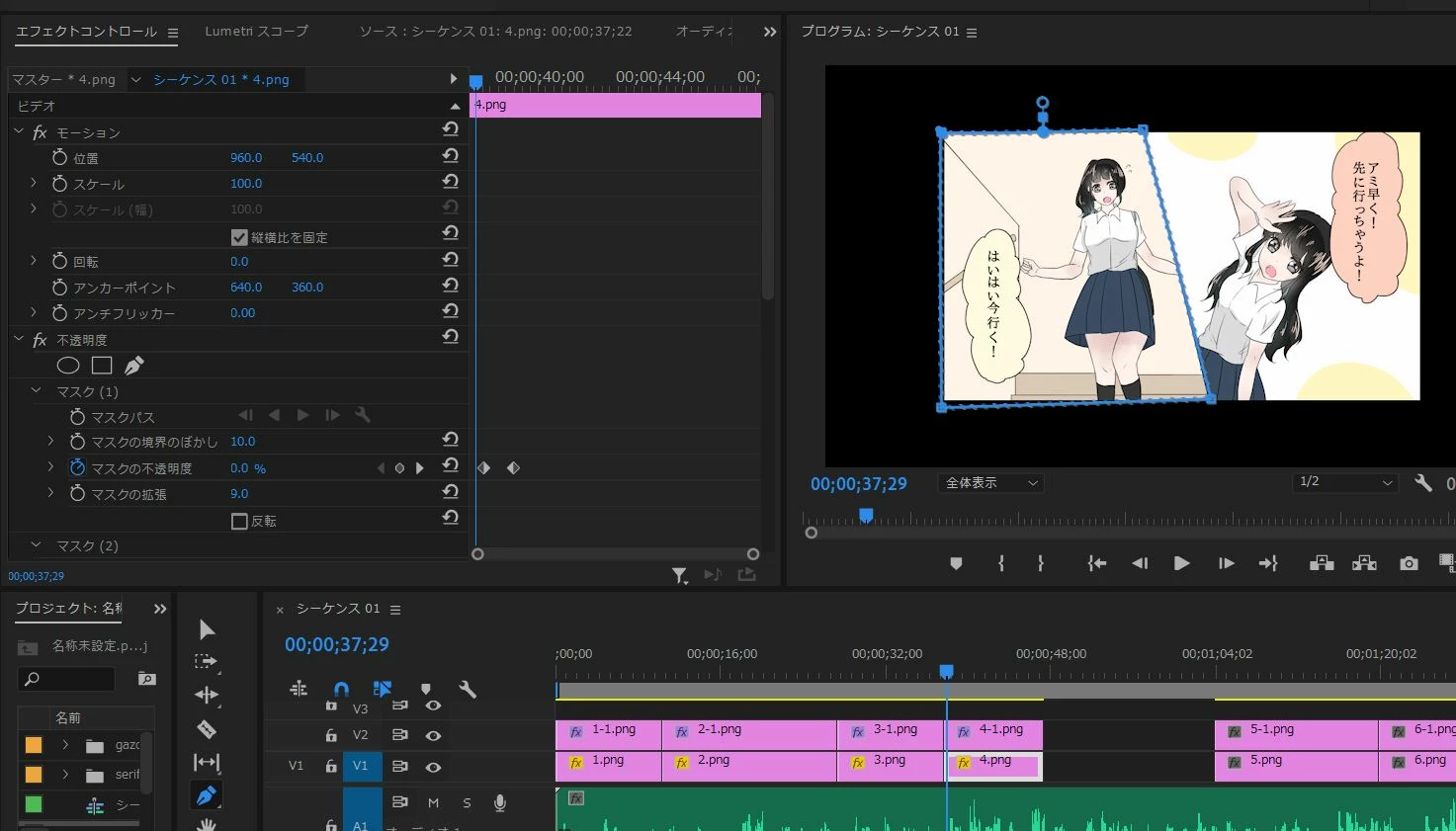This screenshot has height=831, width=1456.
Task: Mark Out point in Program monitor
Action: pyautogui.click(x=1040, y=563)
